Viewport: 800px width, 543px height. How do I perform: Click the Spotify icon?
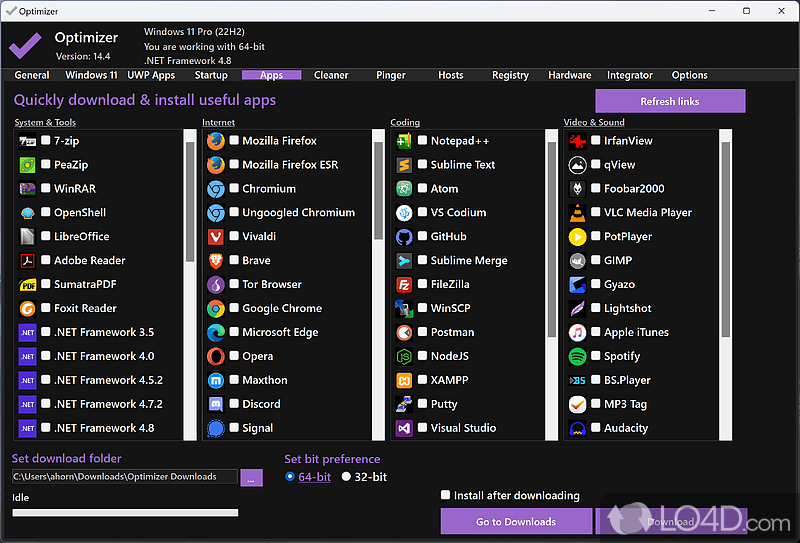[x=578, y=356]
